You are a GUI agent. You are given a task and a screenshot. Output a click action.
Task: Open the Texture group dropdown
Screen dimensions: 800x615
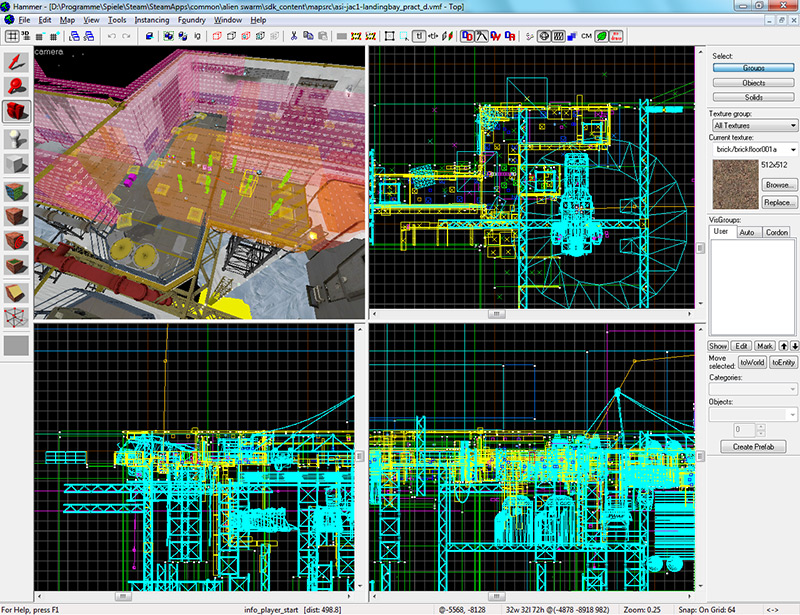point(755,125)
